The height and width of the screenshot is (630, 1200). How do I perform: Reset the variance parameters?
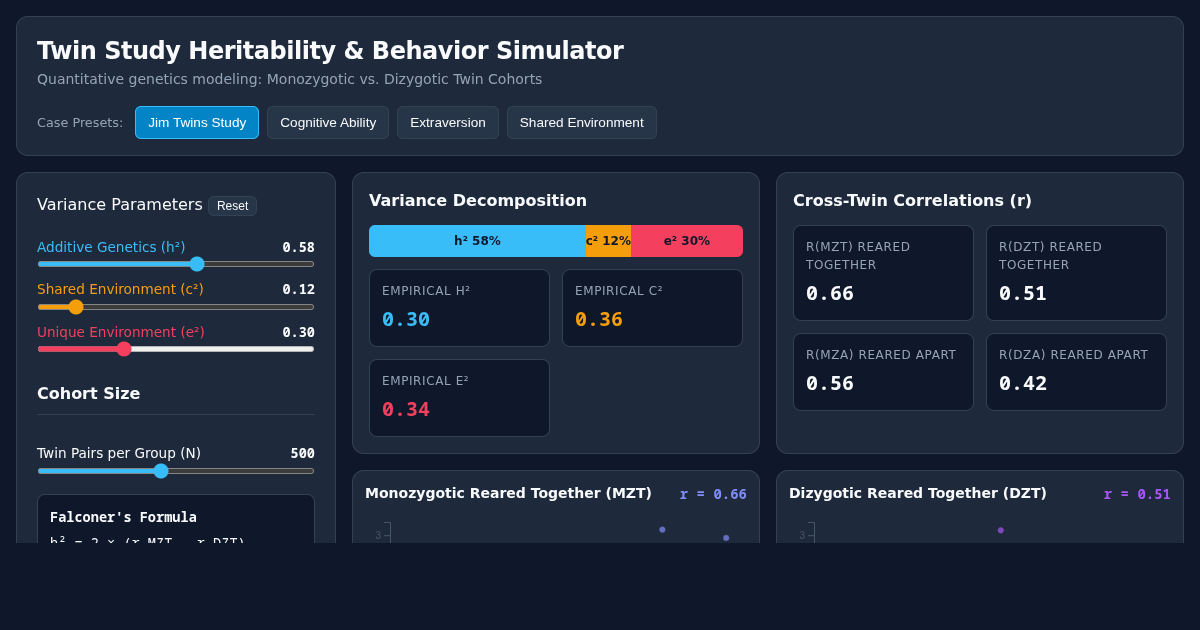232,206
